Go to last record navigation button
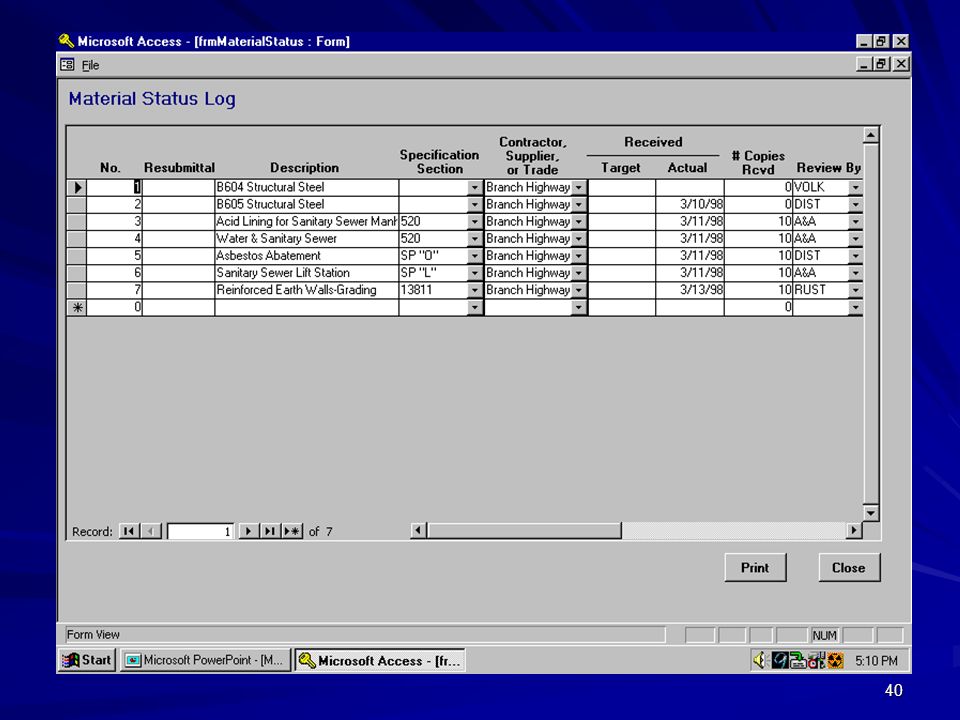Viewport: 960px width, 720px height. (x=269, y=531)
